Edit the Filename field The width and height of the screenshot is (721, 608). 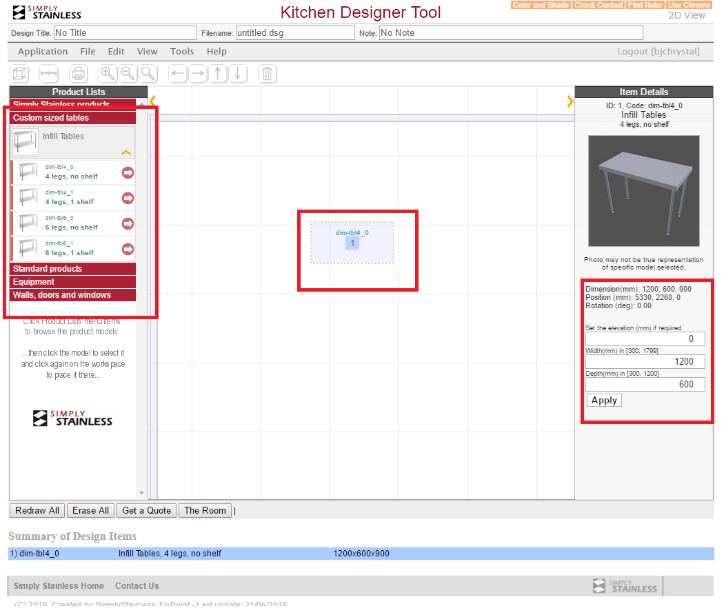click(295, 33)
